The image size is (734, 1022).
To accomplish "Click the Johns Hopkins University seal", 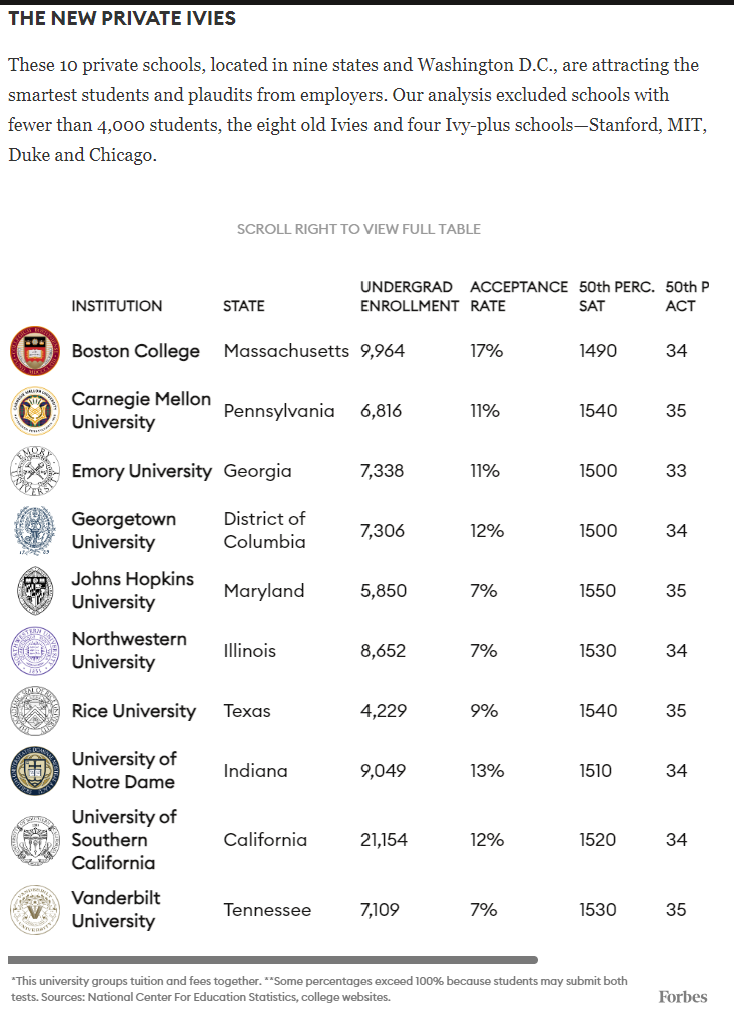I will click(x=35, y=591).
